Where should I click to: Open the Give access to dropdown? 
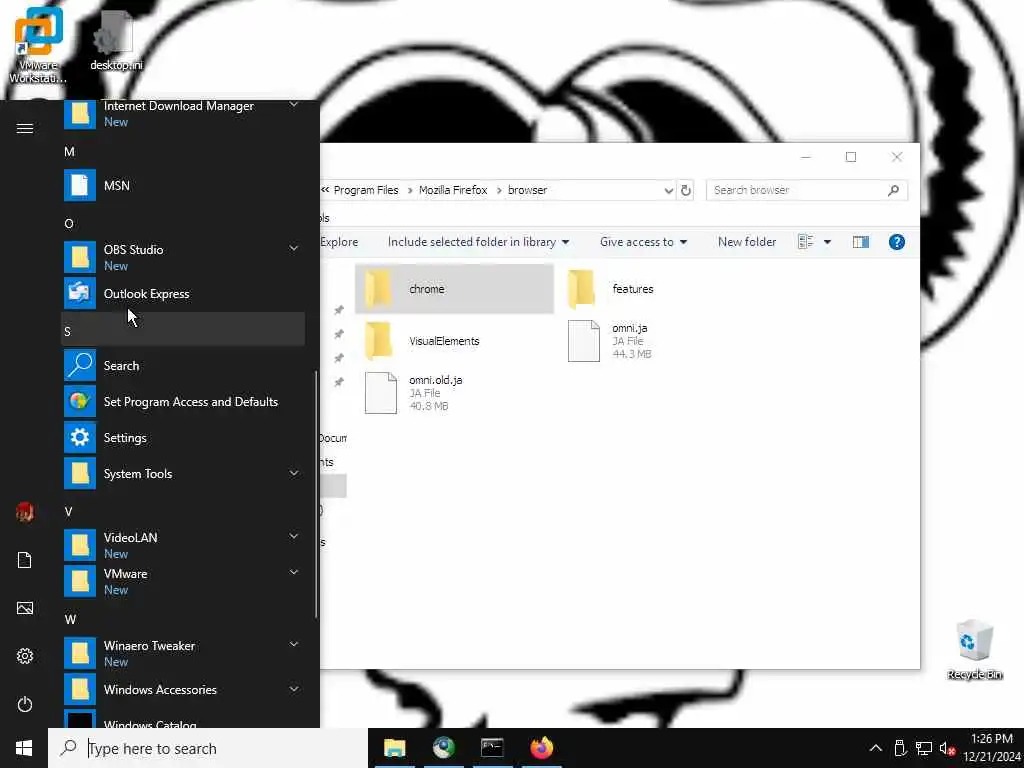tap(643, 242)
